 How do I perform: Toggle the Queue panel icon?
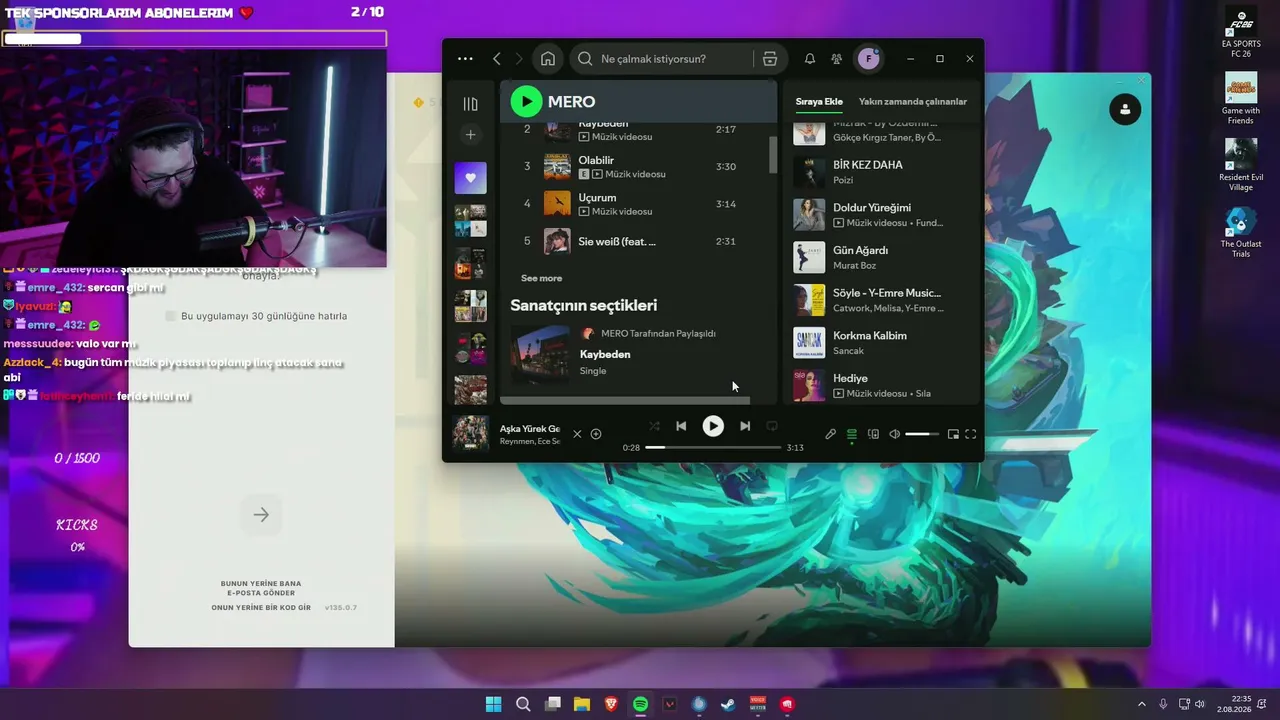[x=852, y=434]
